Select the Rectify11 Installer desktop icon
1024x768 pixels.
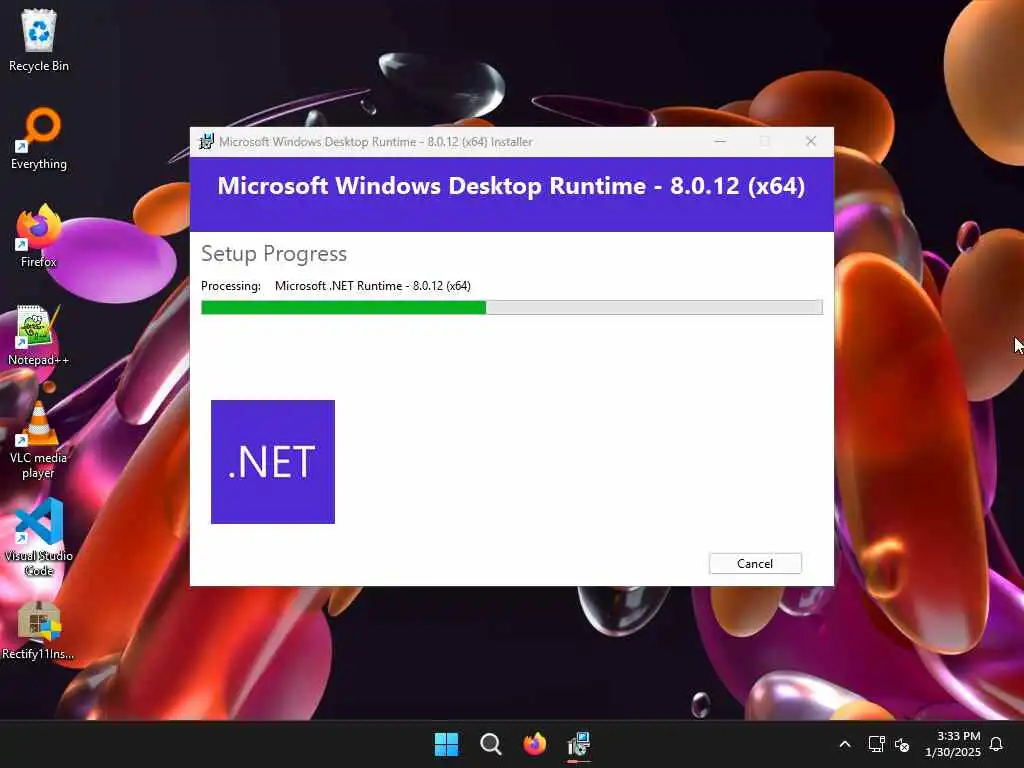tap(39, 630)
